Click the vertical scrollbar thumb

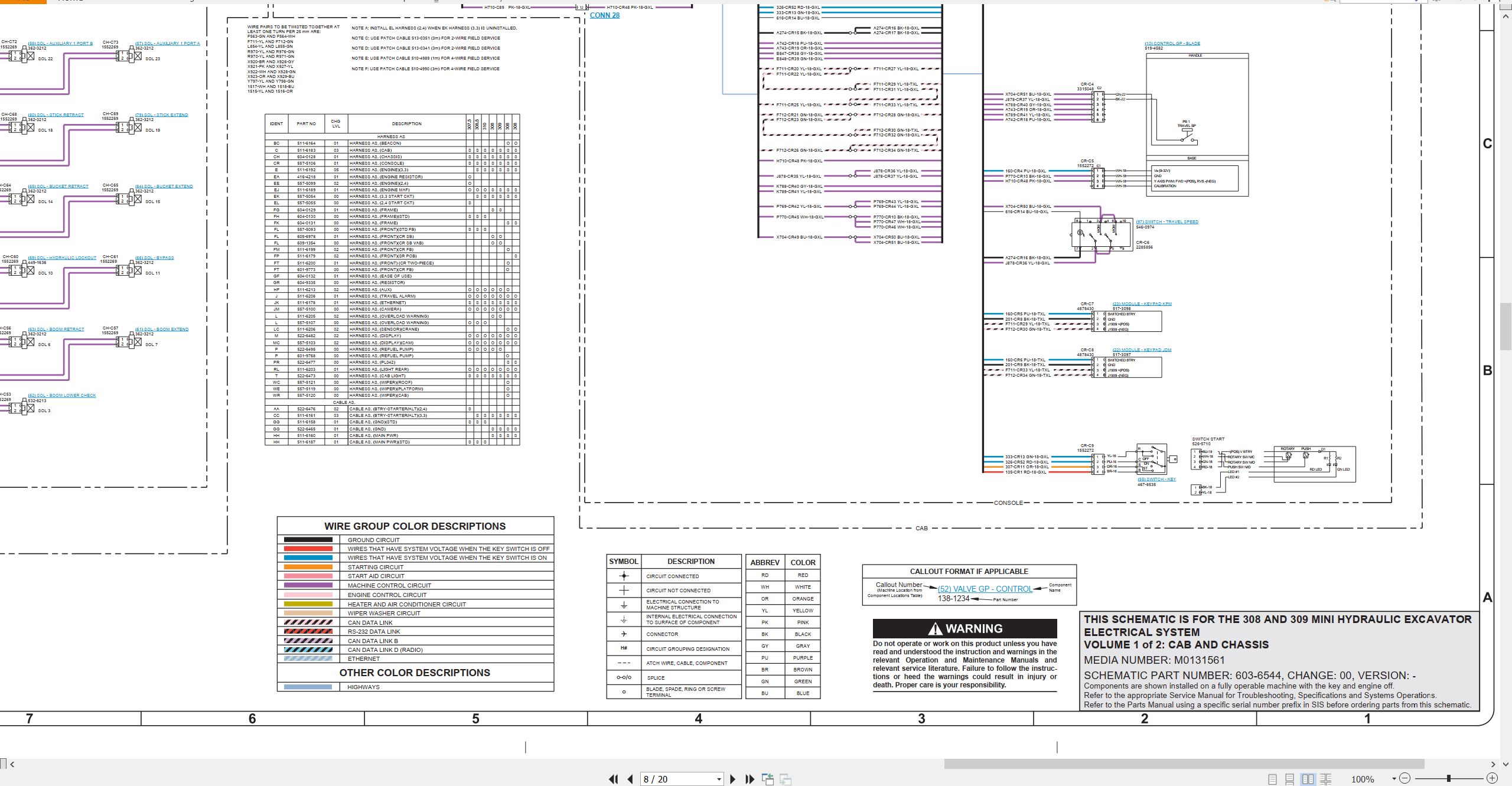click(x=1506, y=327)
